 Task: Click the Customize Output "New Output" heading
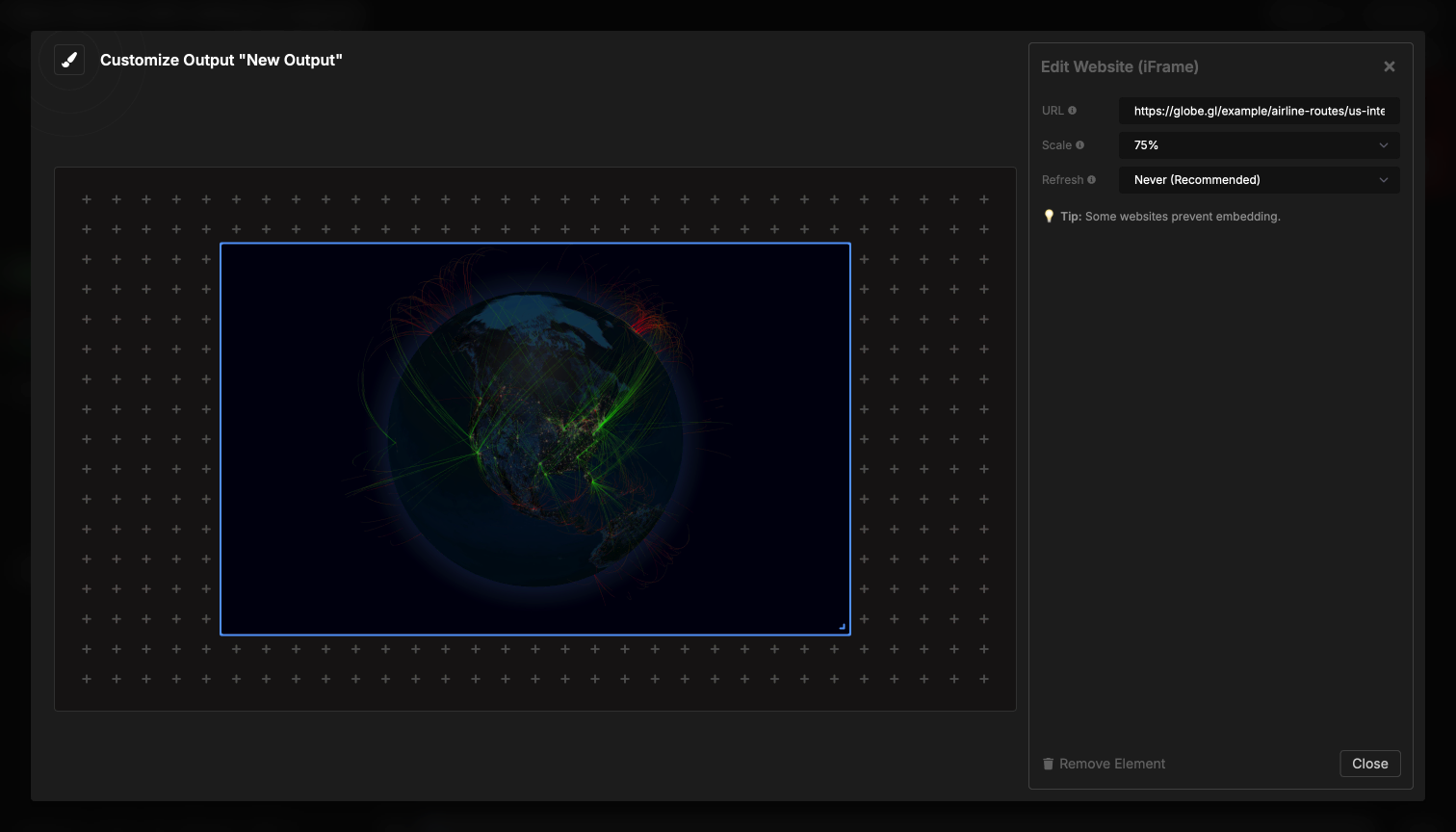click(x=221, y=60)
